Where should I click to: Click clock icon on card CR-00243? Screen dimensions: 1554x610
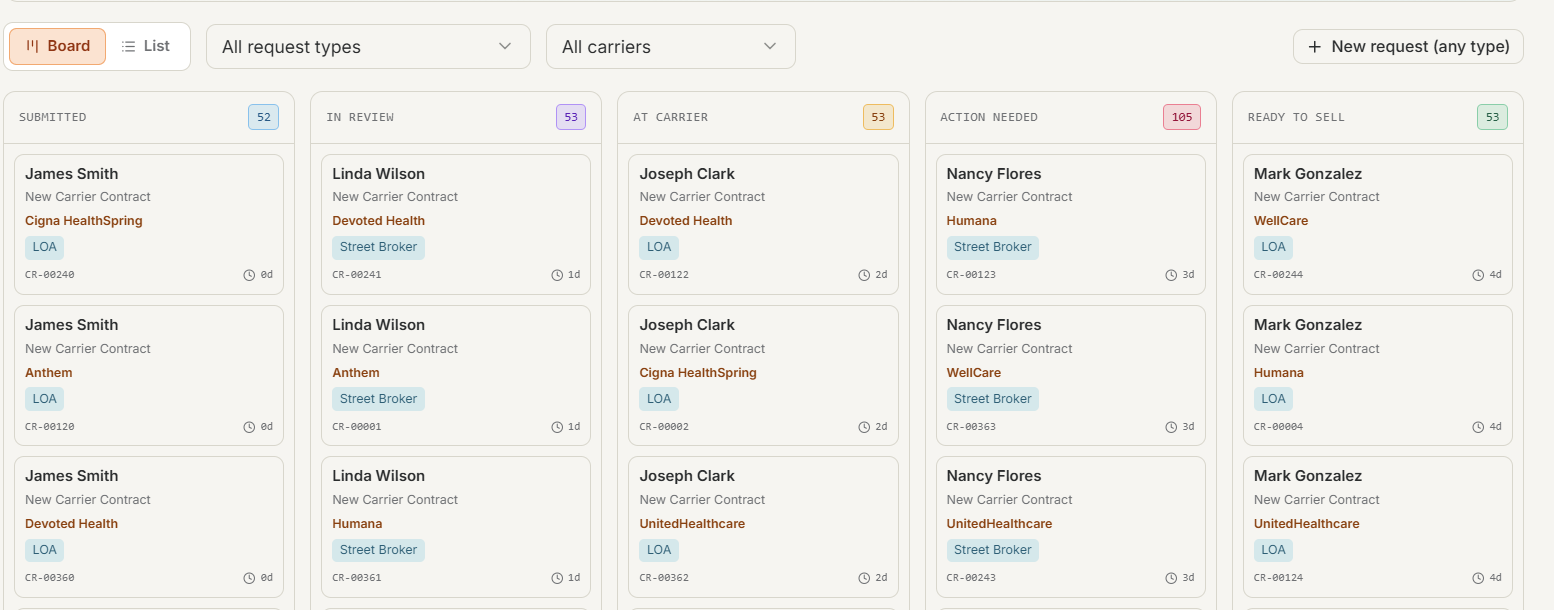pyautogui.click(x=1171, y=578)
